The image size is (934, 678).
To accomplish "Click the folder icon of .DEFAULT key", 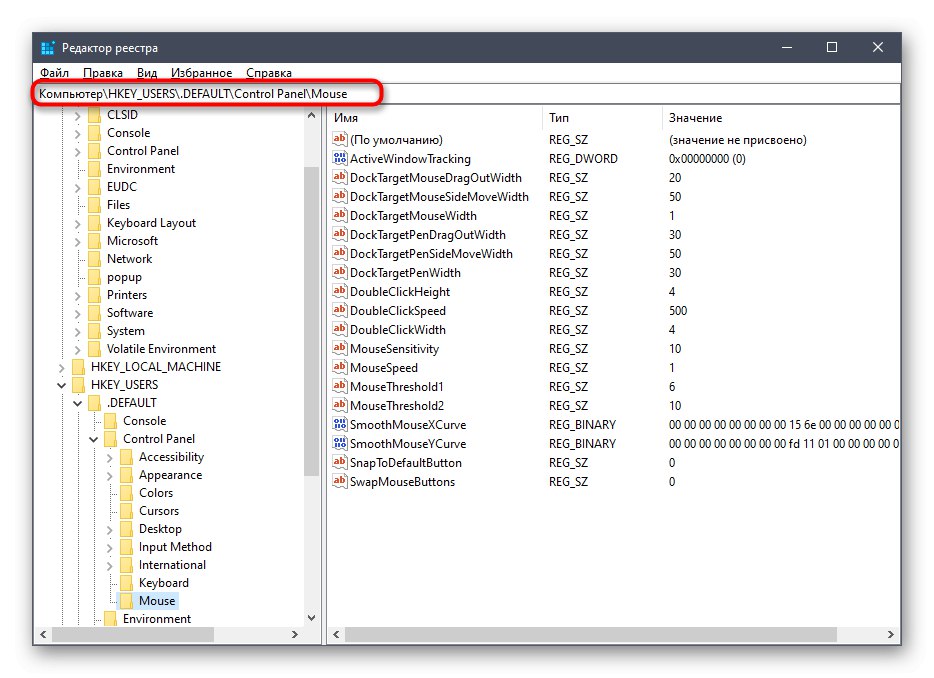I will coord(94,403).
